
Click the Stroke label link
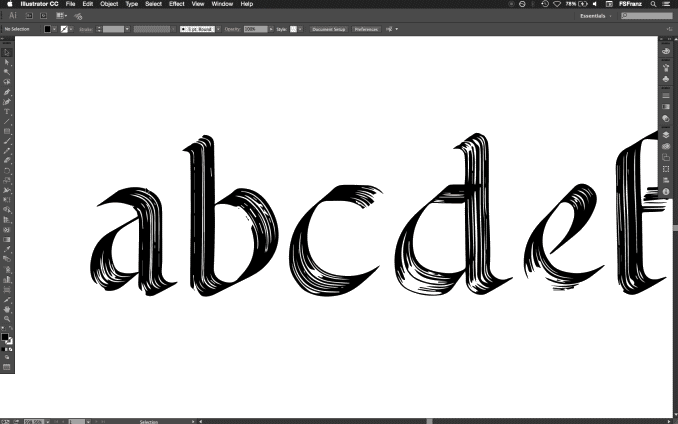click(86, 29)
